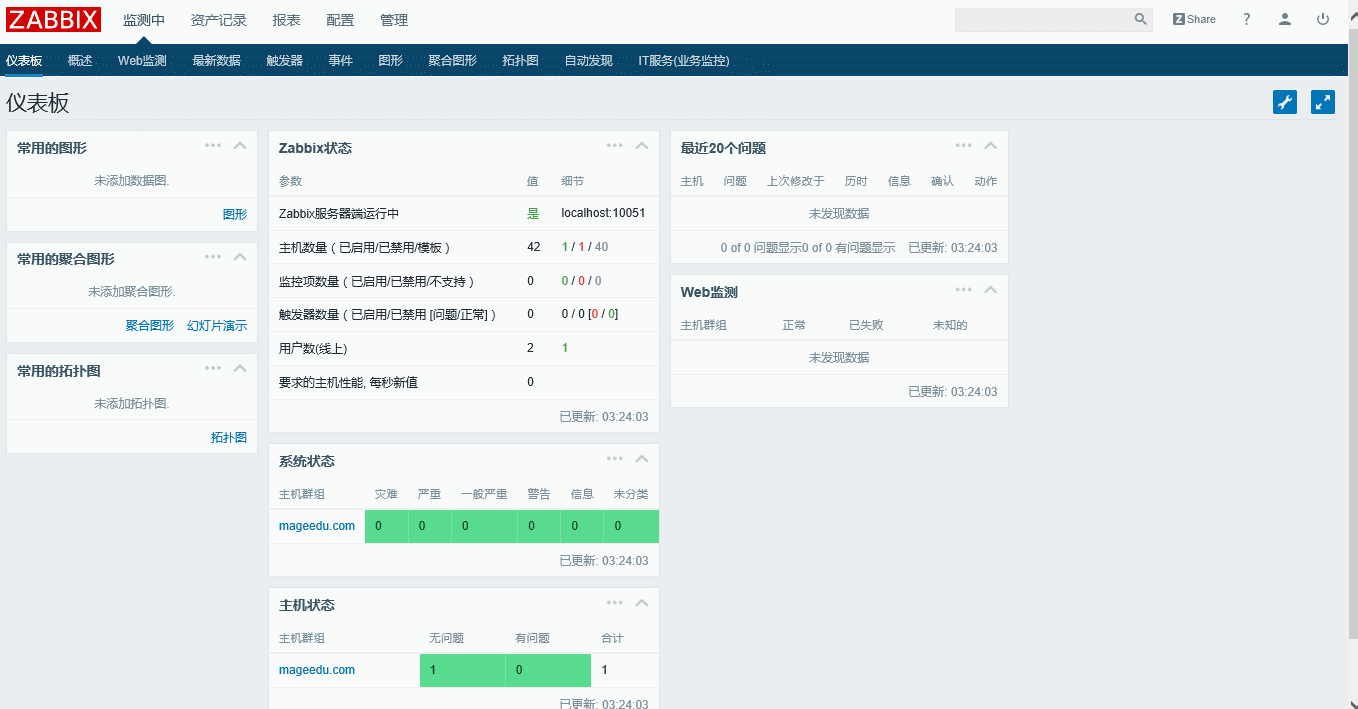Open the user profile icon
Screen dimensions: 1358x709
(x=1285, y=19)
